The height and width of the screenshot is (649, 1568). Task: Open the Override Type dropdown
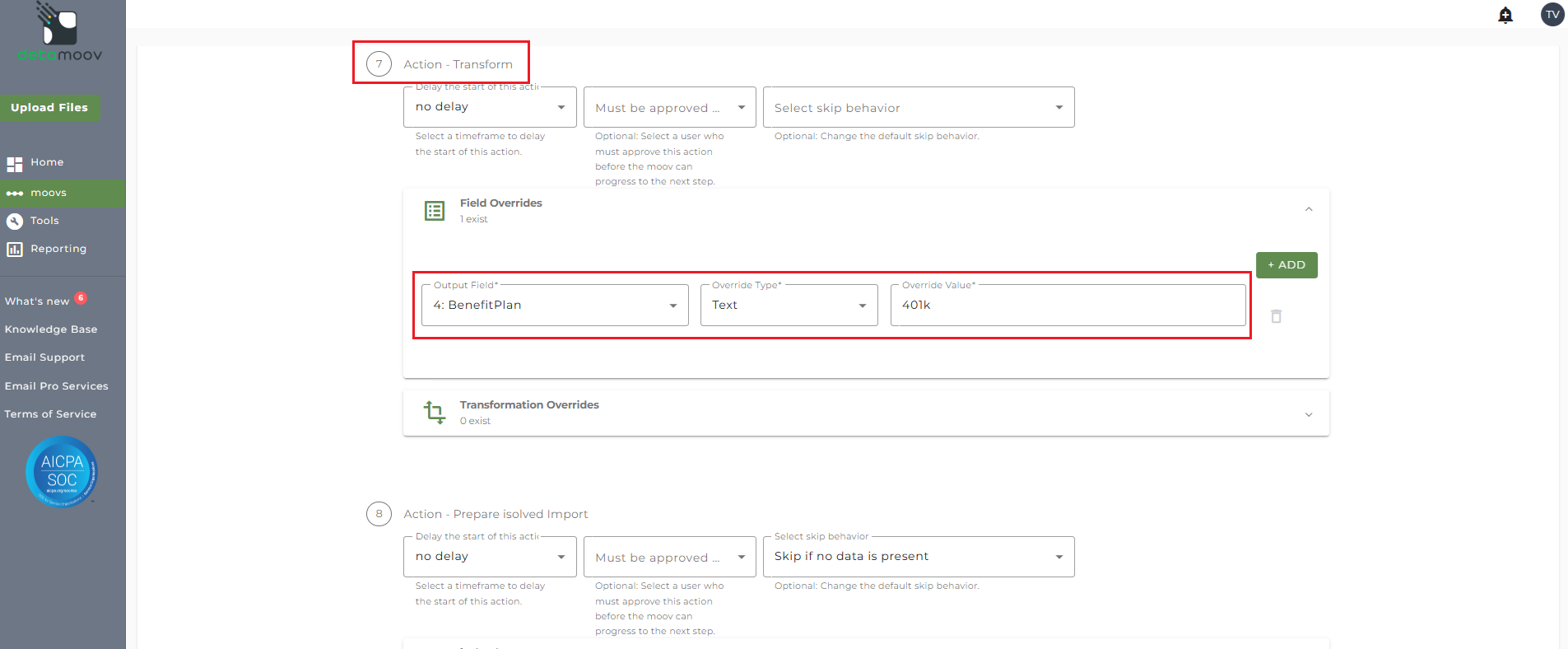[x=789, y=306]
